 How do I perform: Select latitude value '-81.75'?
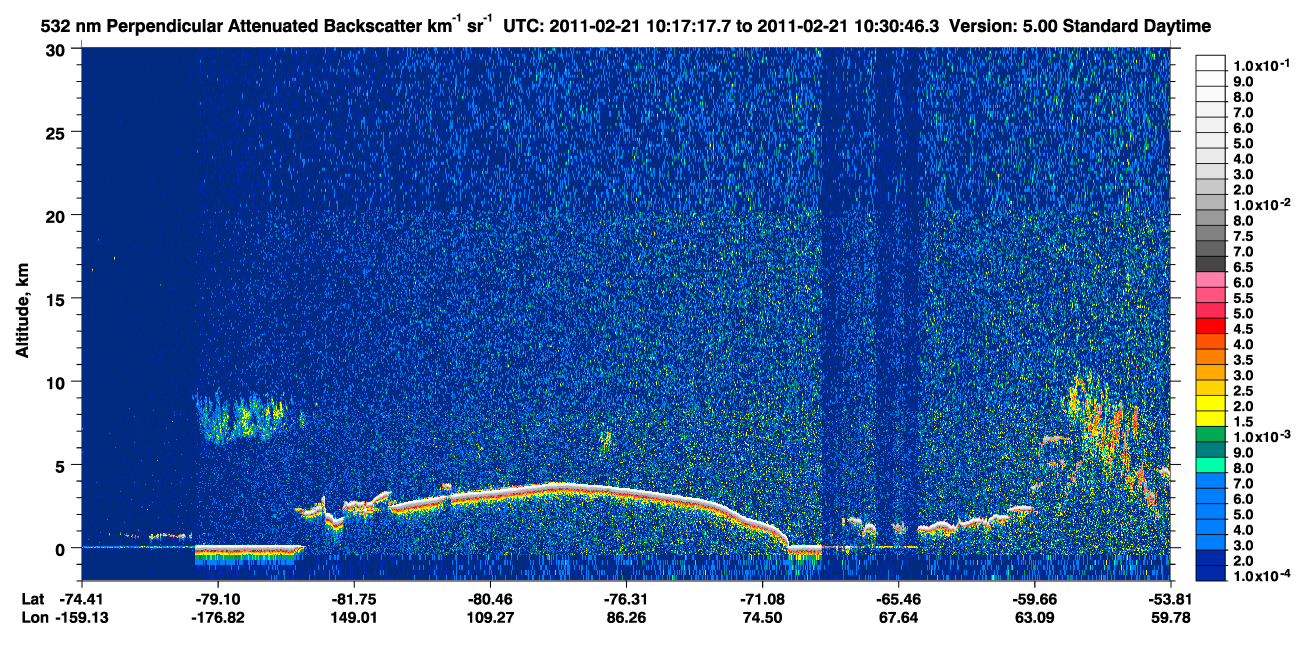[x=353, y=598]
